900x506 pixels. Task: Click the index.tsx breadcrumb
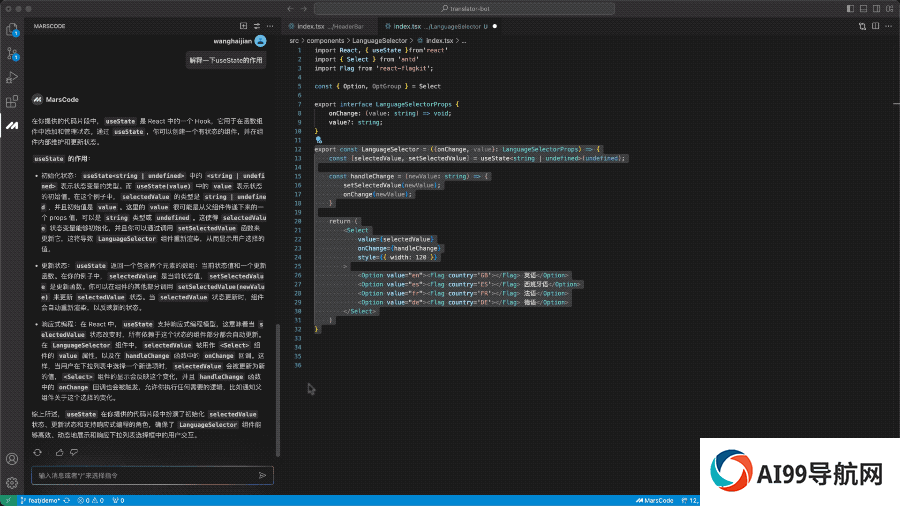[435, 41]
